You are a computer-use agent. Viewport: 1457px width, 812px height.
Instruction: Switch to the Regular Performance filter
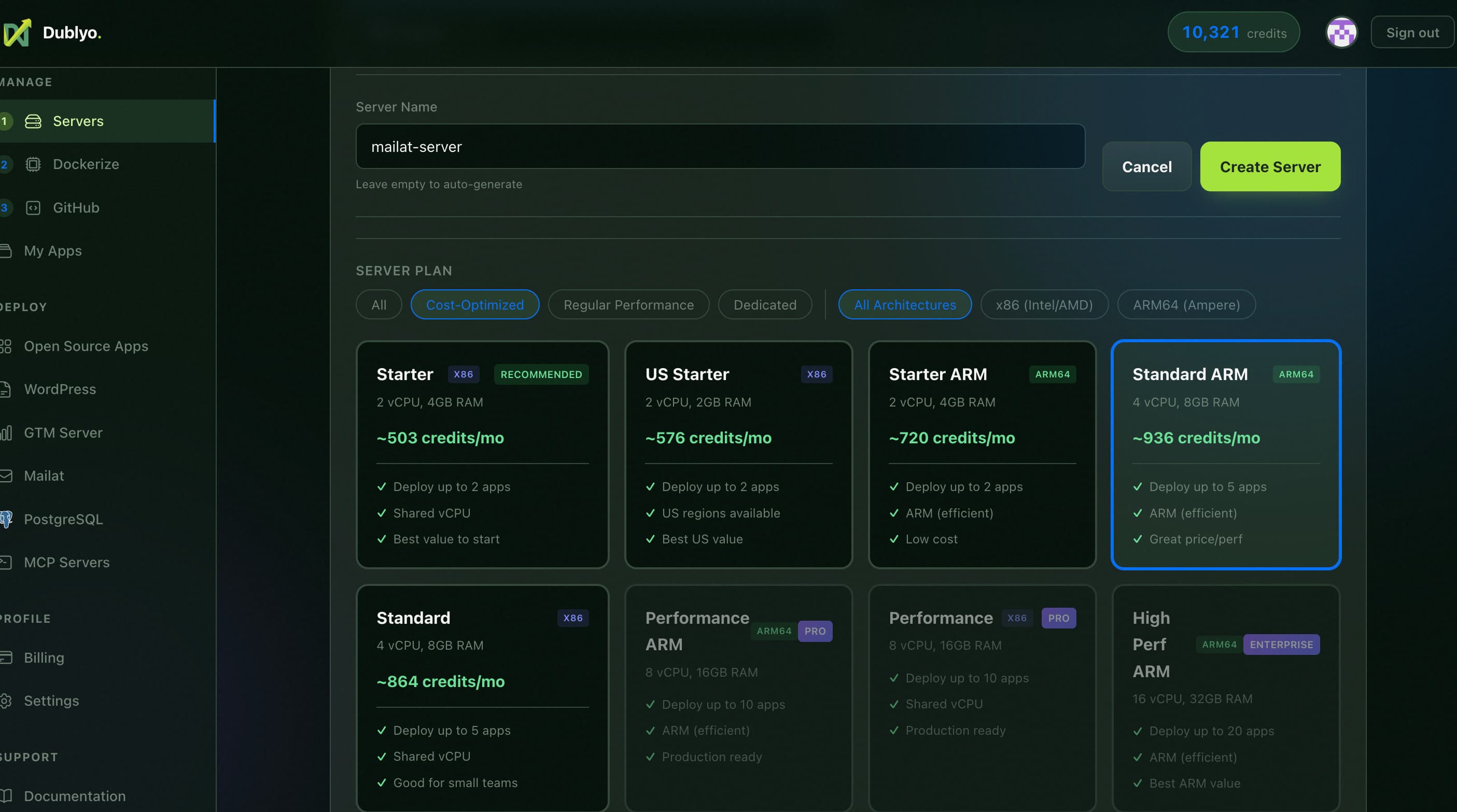628,305
